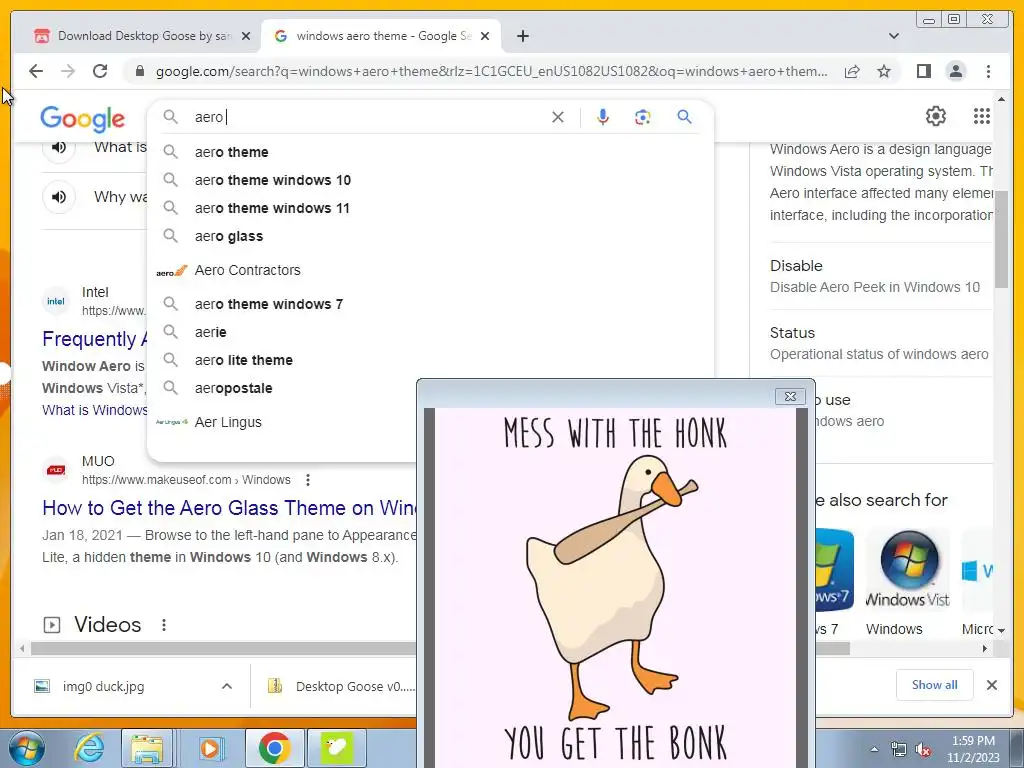The width and height of the screenshot is (1024, 768).
Task: Click Show all downloads
Action: 935,685
